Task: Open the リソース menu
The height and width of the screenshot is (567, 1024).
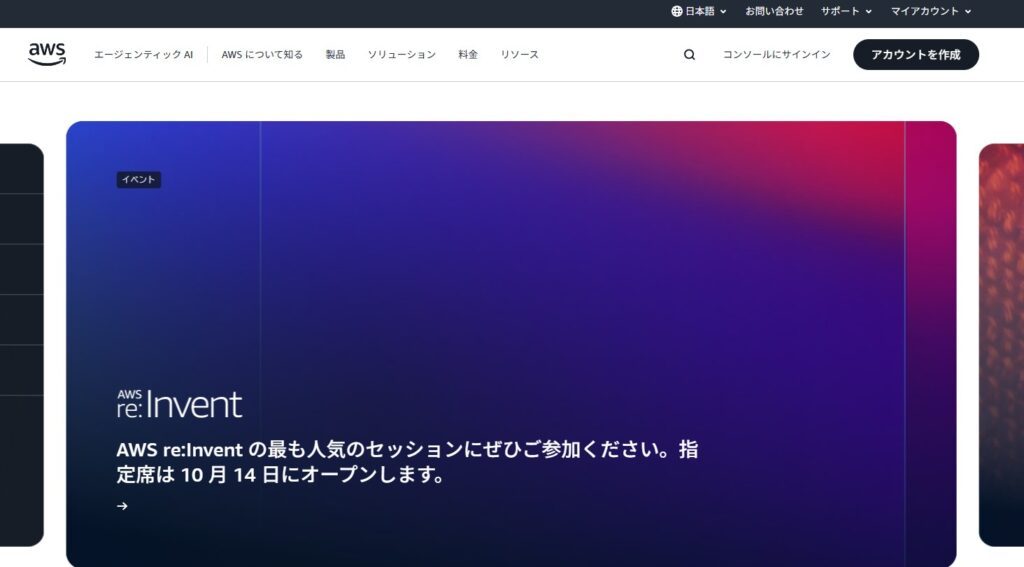Action: click(519, 55)
